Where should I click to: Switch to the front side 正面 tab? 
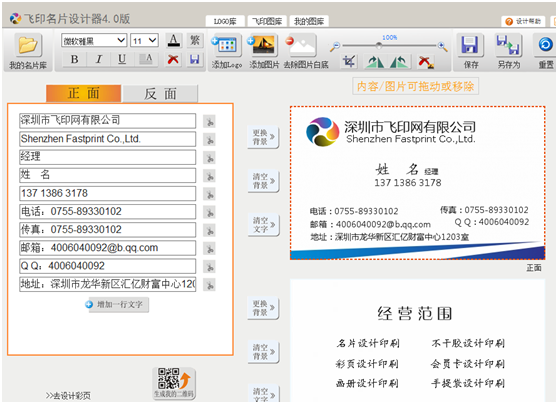(84, 94)
